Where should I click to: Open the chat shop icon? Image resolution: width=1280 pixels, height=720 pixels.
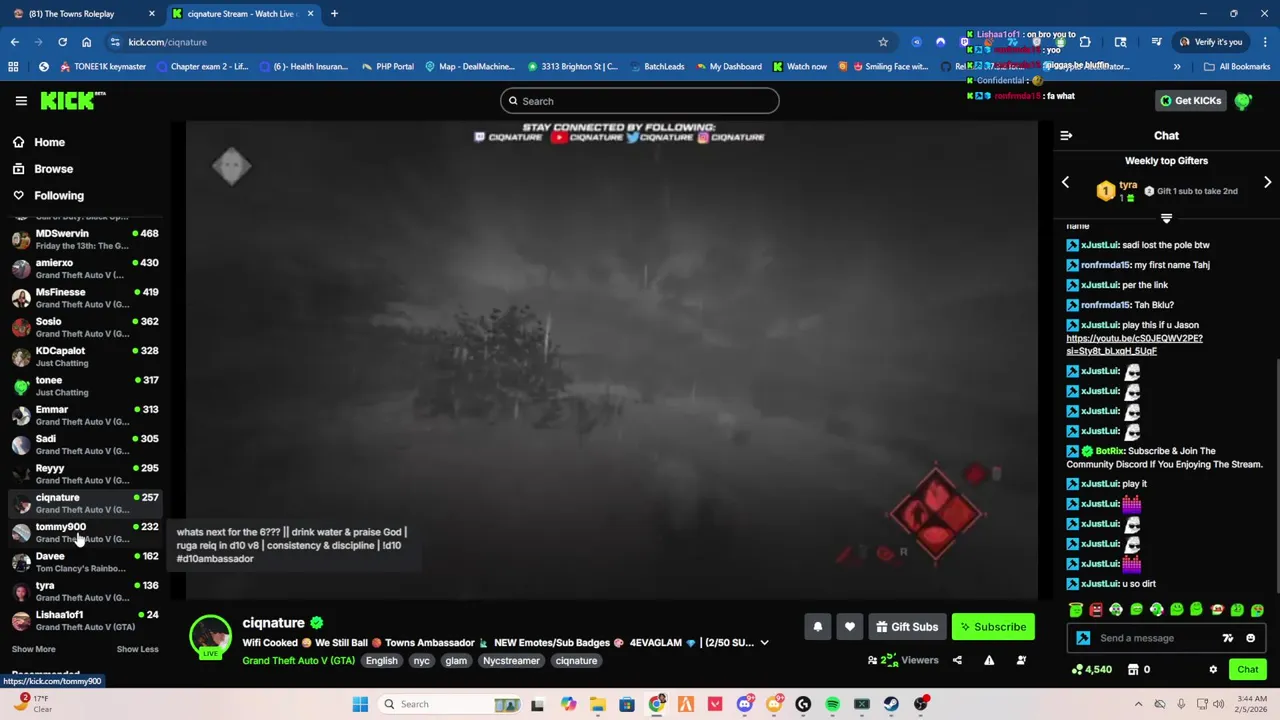(1133, 670)
